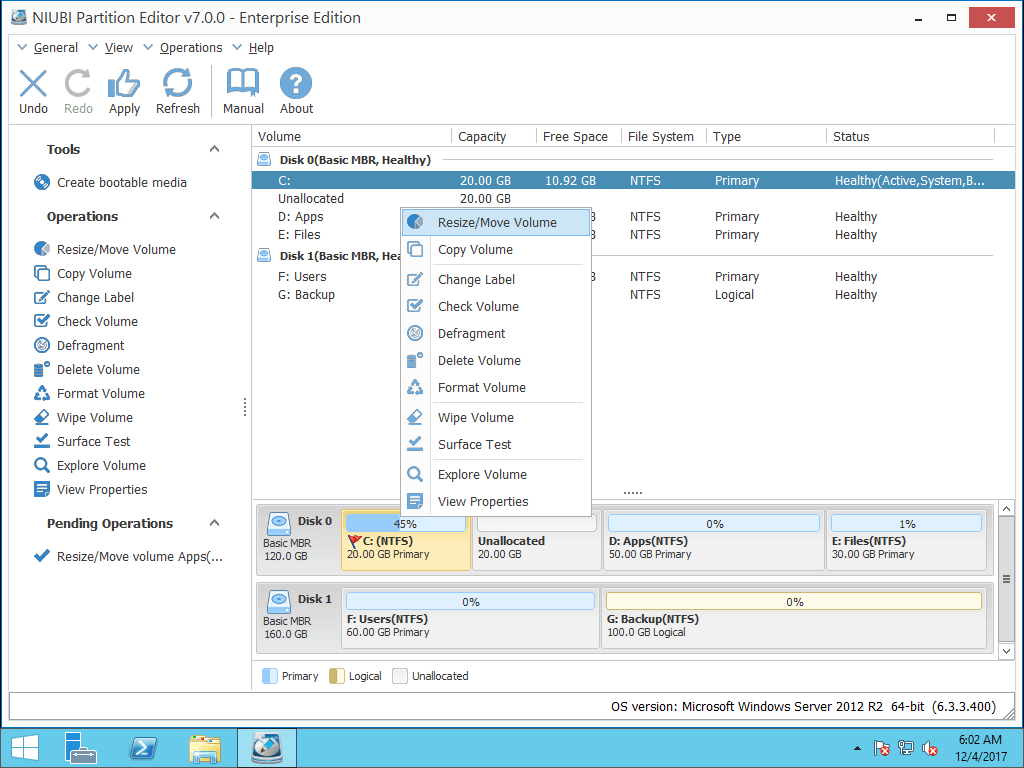Choose Explore Volume in context menu

(x=496, y=474)
